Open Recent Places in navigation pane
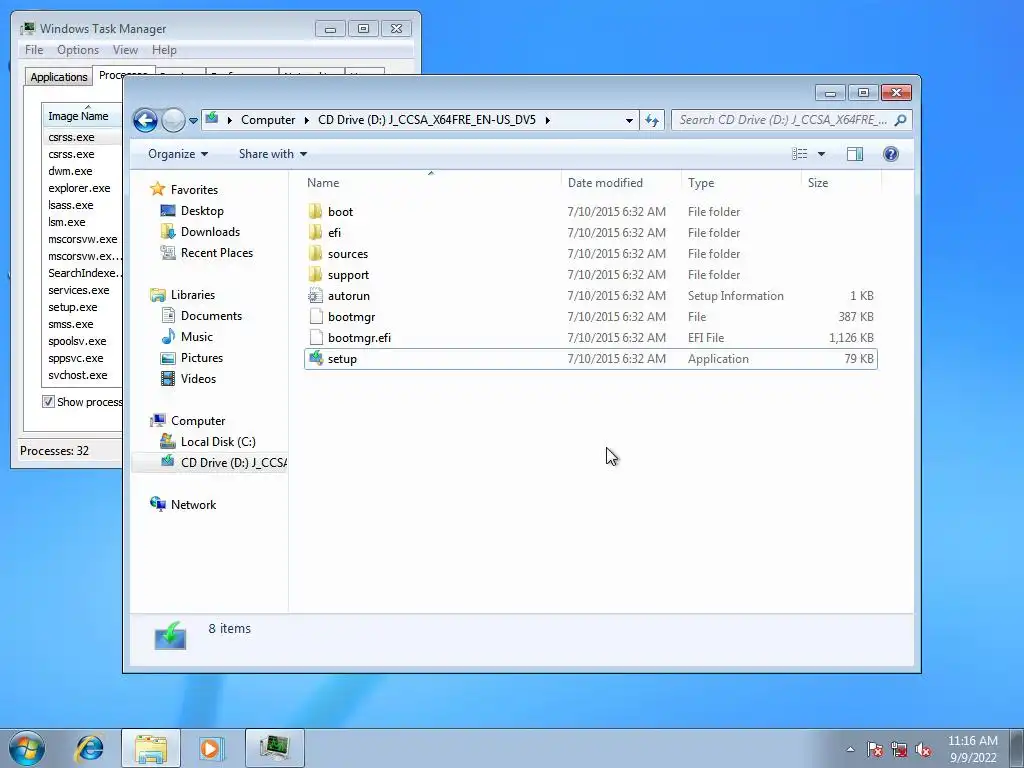1024x768 pixels. pos(216,253)
